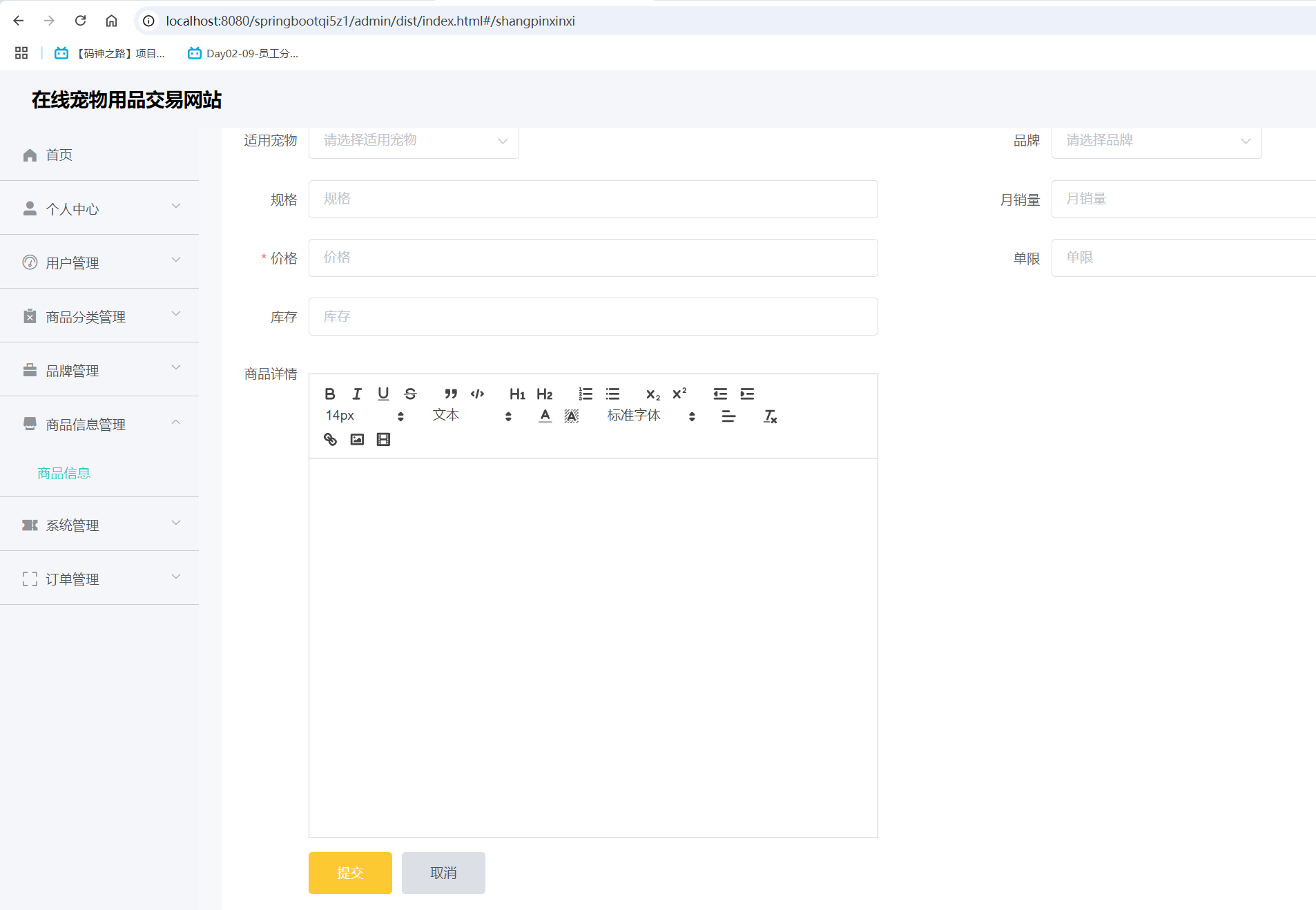The image size is (1316, 910).
Task: Open the 【码神之路】项目 bookmark
Action: (110, 53)
